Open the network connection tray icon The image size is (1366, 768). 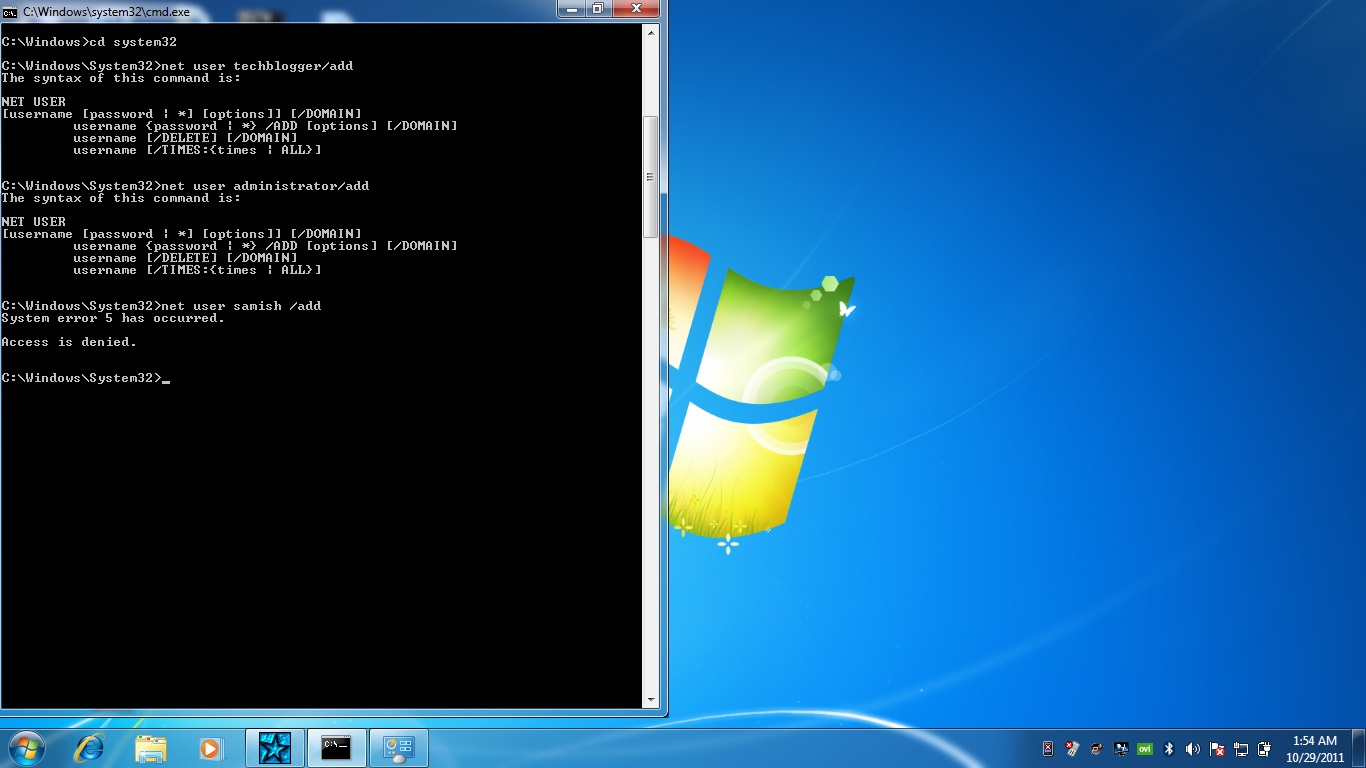coord(1241,748)
